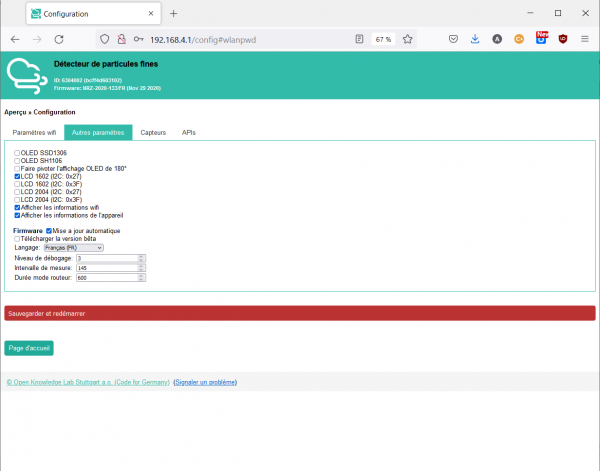The width and height of the screenshot is (600, 471).
Task: Open the Pocket save icon
Action: [x=453, y=39]
